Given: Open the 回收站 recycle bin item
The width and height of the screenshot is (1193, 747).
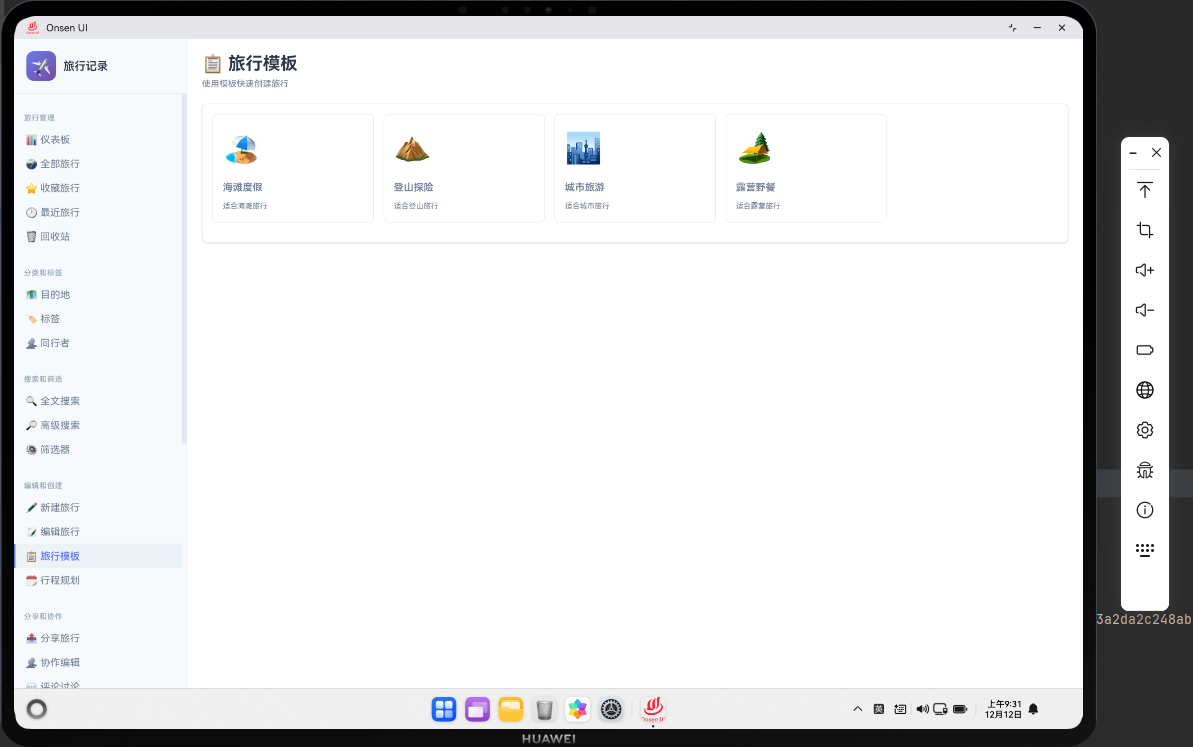Looking at the screenshot, I should pos(98,237).
